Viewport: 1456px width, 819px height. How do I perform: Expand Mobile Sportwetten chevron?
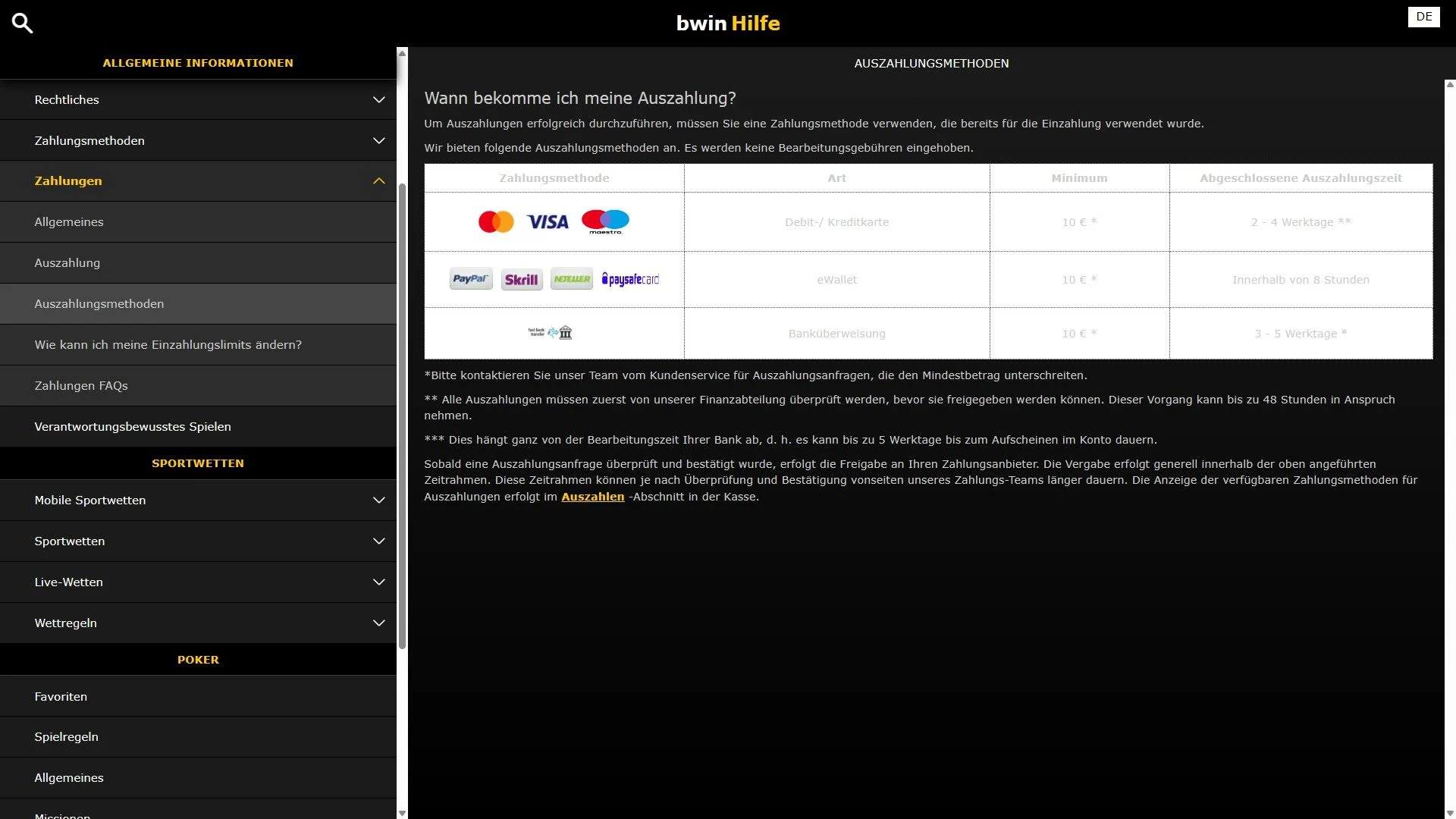tap(378, 500)
